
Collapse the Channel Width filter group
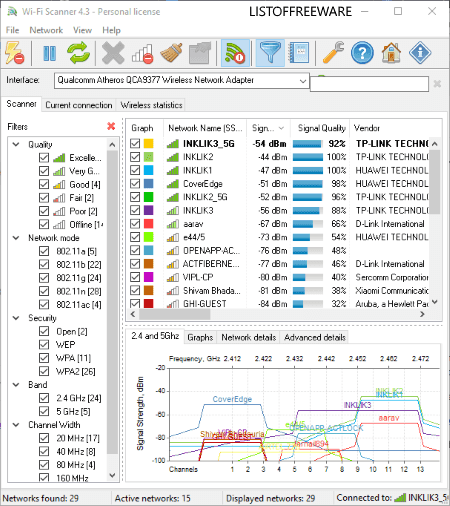(x=16, y=424)
